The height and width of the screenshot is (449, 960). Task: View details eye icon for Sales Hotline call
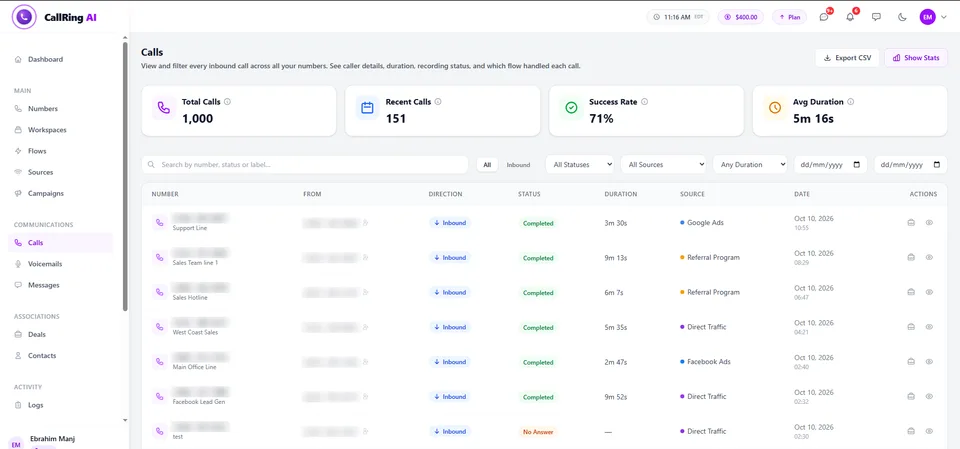coord(929,292)
